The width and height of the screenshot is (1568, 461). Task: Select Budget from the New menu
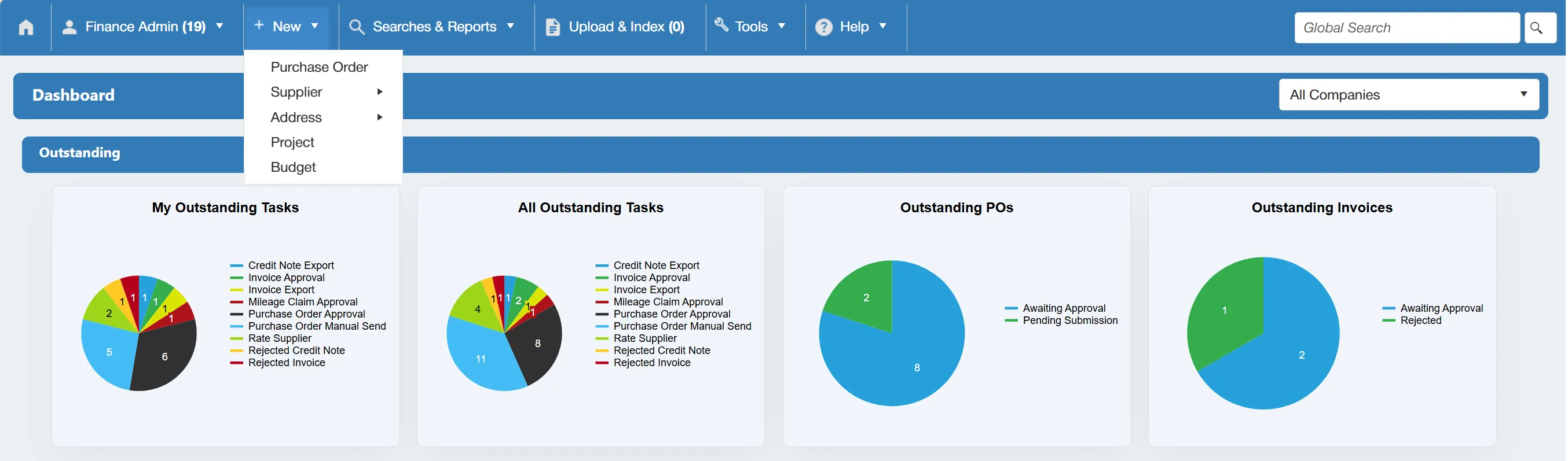pyautogui.click(x=293, y=167)
